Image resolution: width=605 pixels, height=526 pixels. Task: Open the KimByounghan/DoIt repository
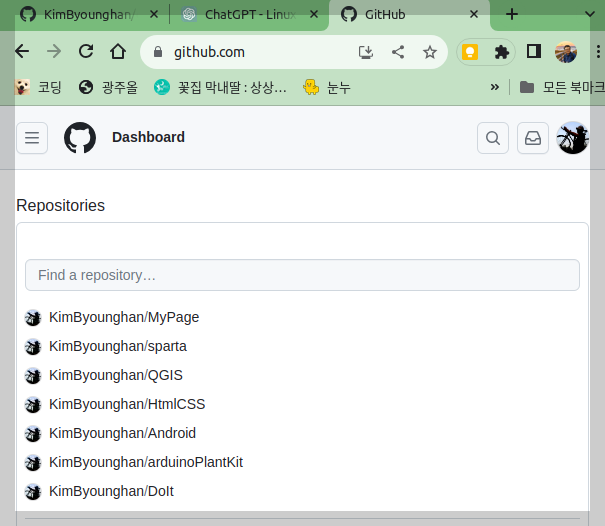click(111, 491)
